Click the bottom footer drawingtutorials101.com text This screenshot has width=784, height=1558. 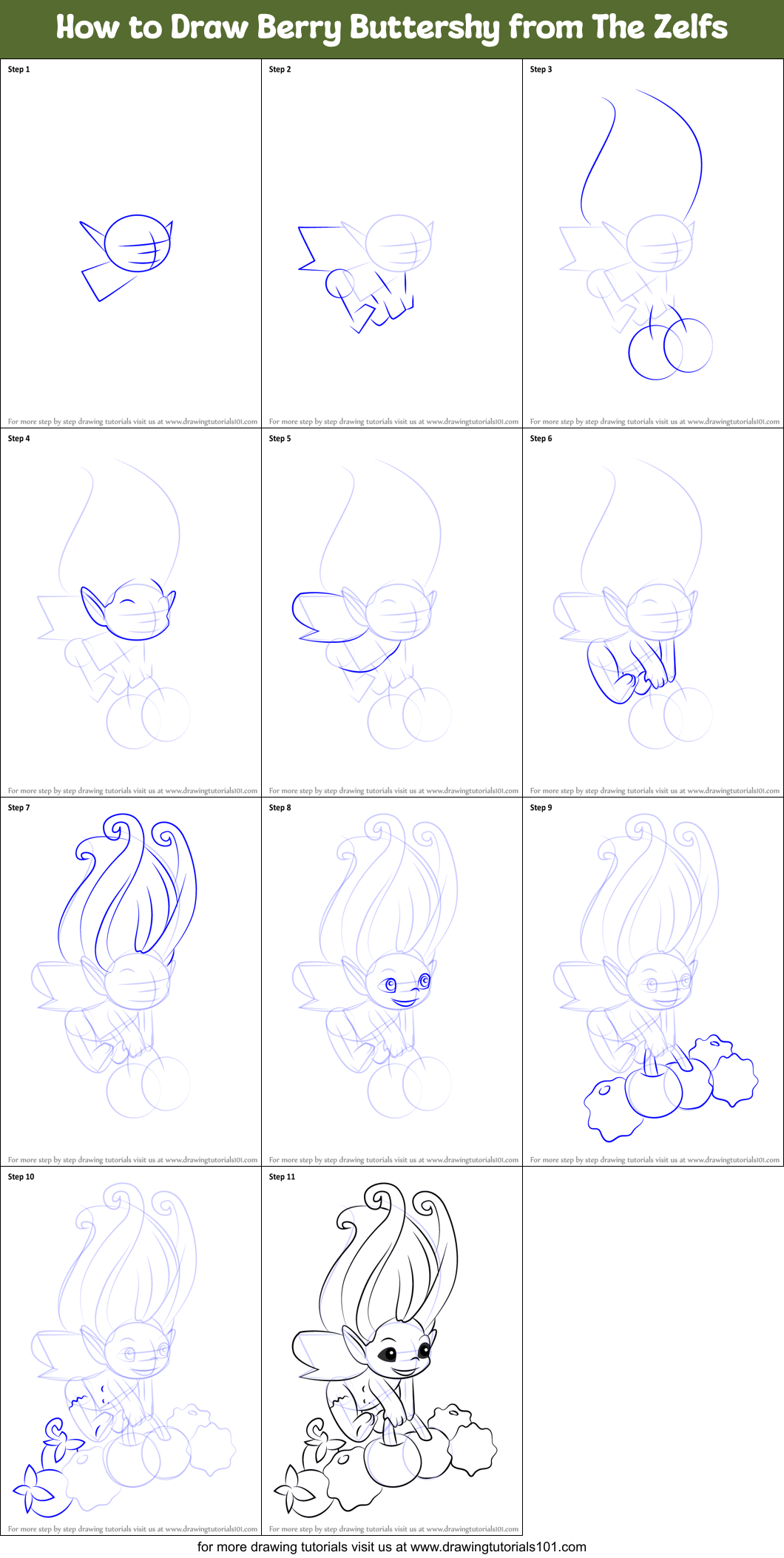point(392,1547)
